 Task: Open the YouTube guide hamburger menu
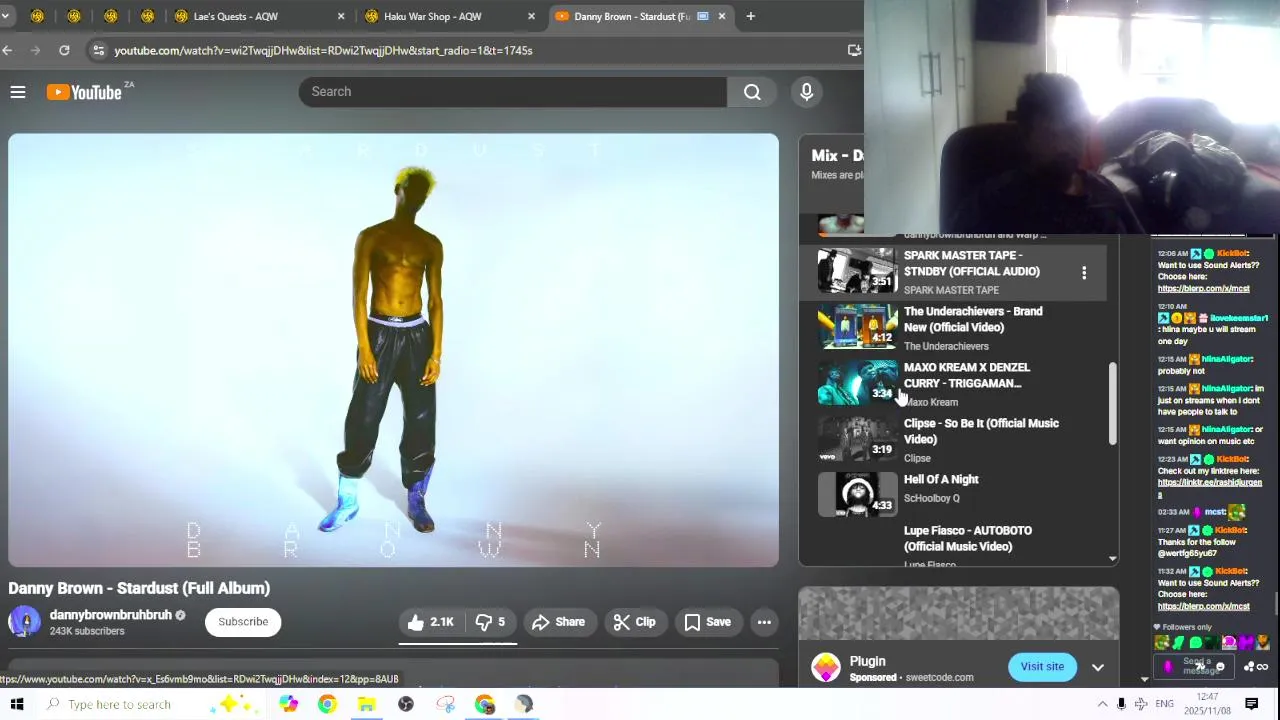click(x=18, y=92)
